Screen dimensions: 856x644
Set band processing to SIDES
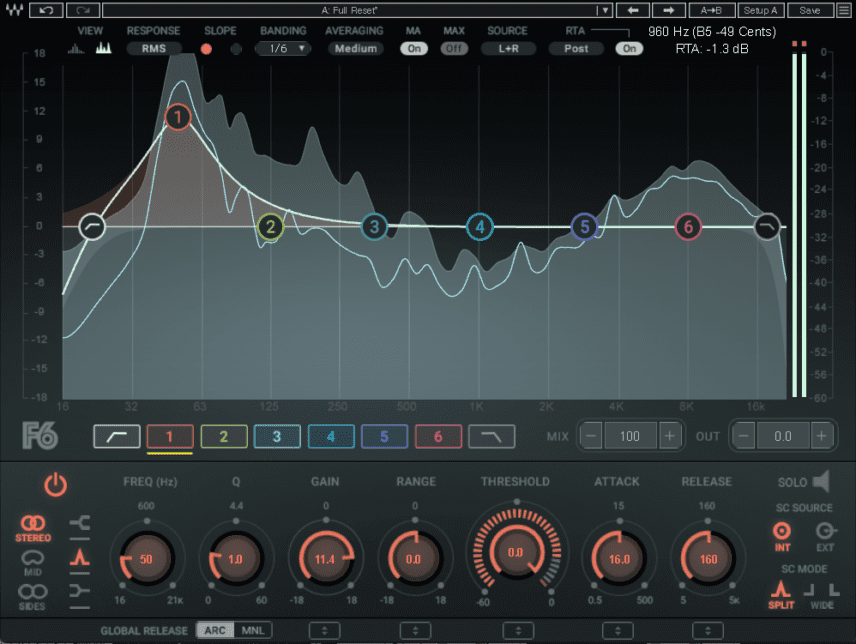33,597
